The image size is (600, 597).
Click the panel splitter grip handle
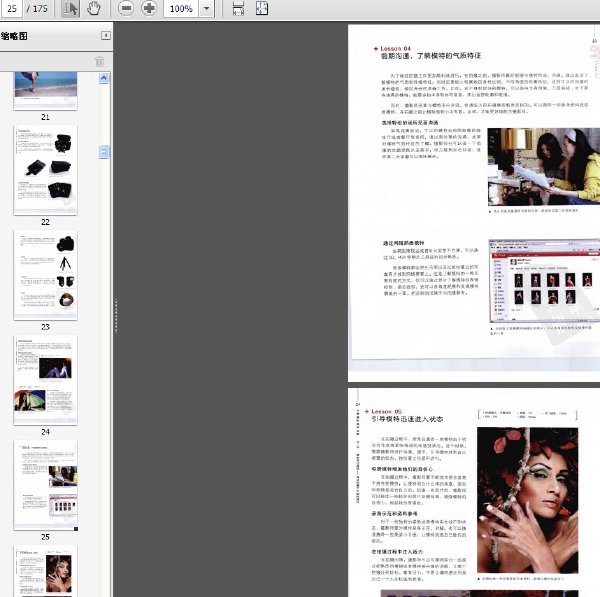point(116,316)
